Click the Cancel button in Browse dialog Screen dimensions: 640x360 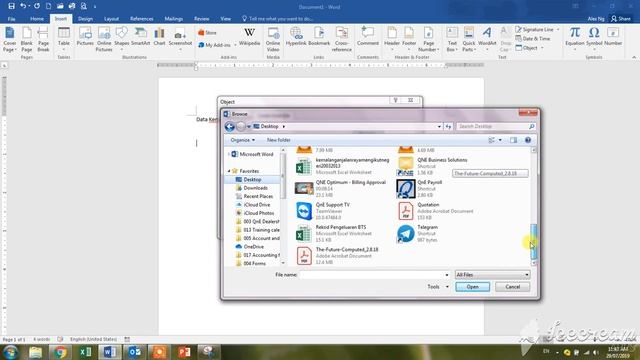[x=512, y=287]
